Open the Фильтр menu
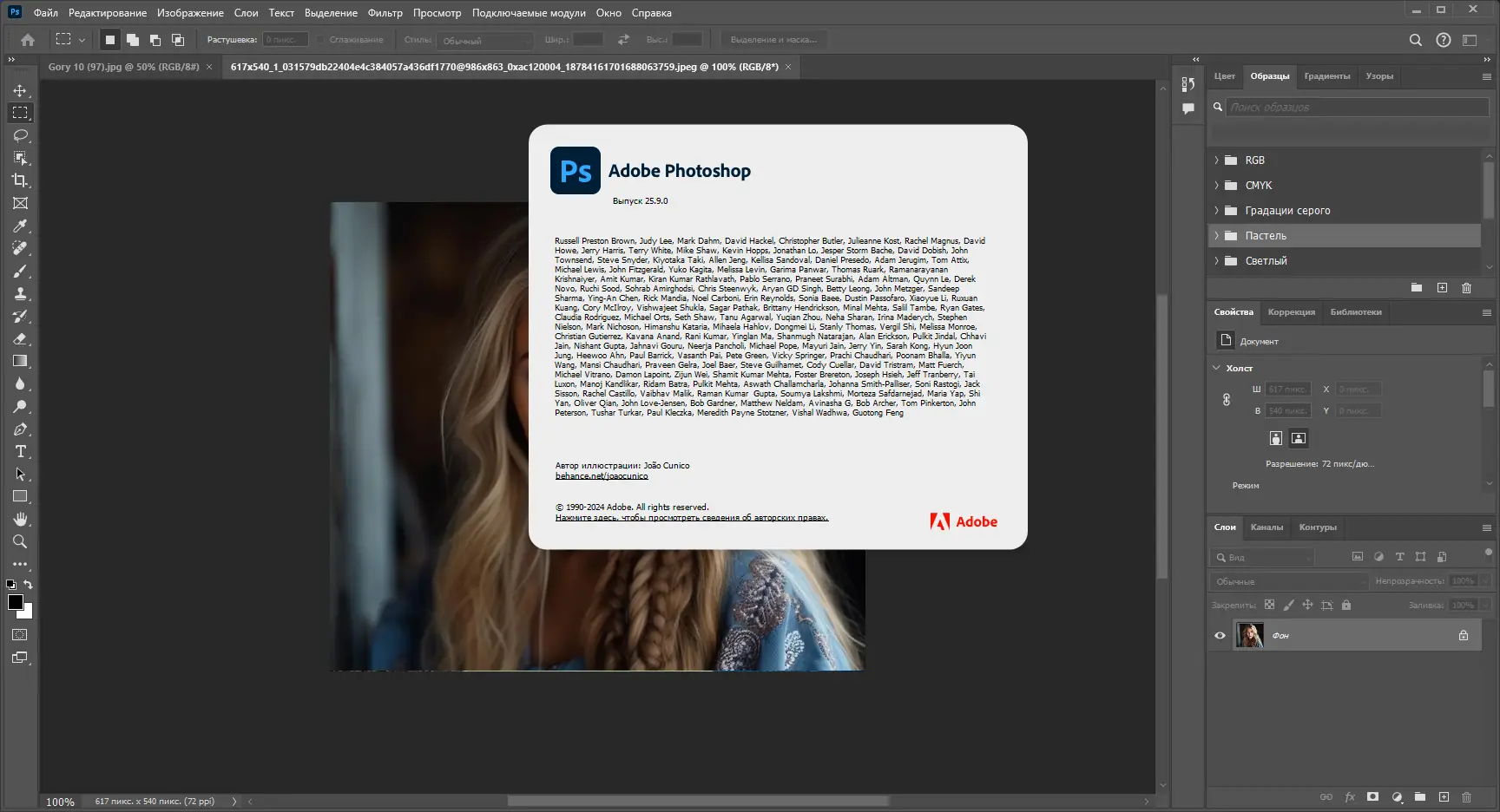 point(385,13)
